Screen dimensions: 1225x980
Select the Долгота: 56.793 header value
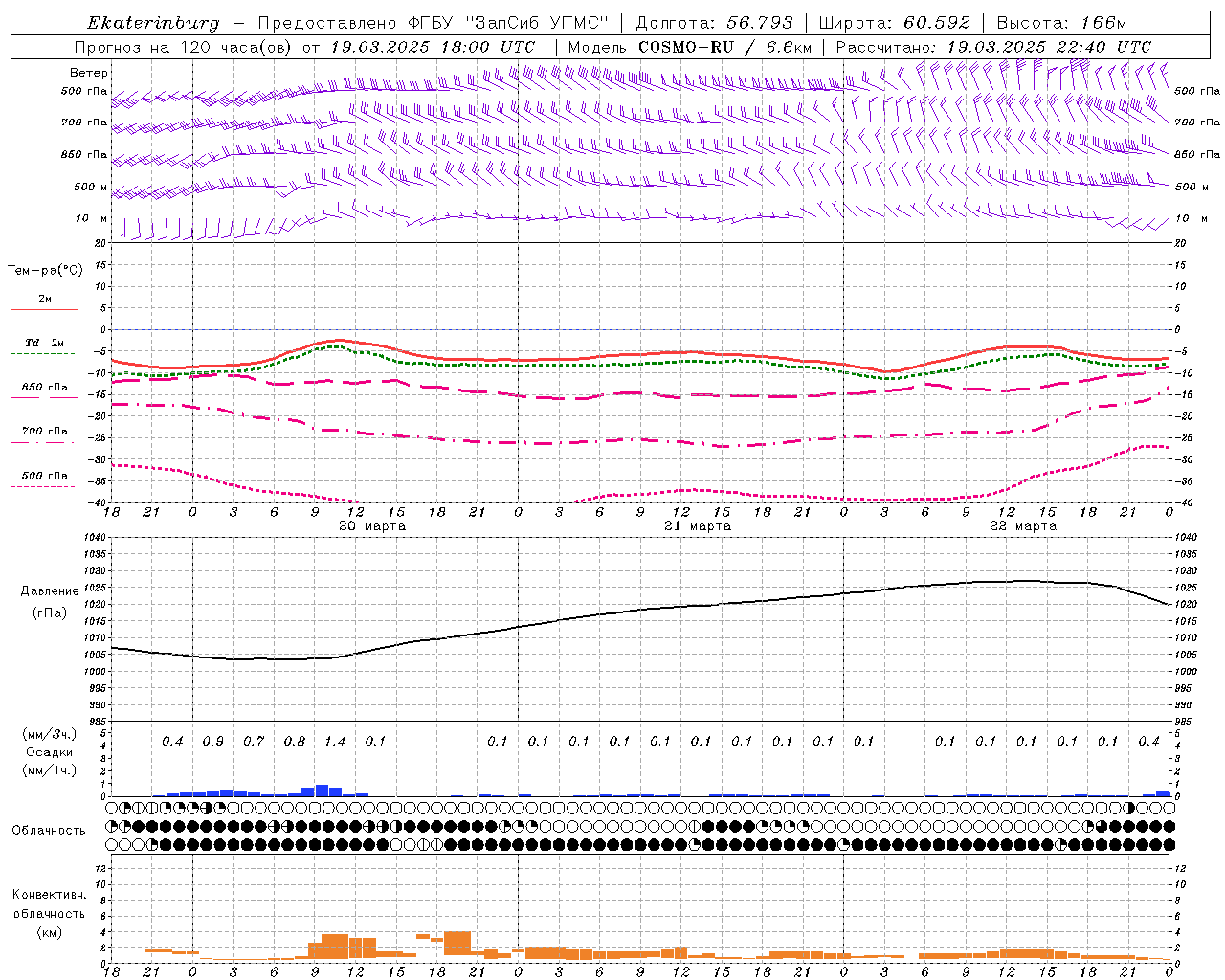[x=714, y=23]
